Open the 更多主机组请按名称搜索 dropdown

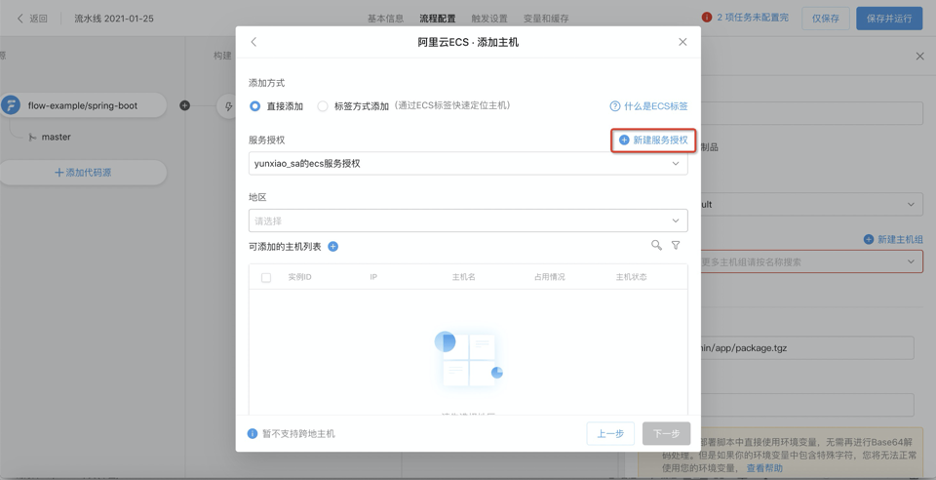coord(812,262)
